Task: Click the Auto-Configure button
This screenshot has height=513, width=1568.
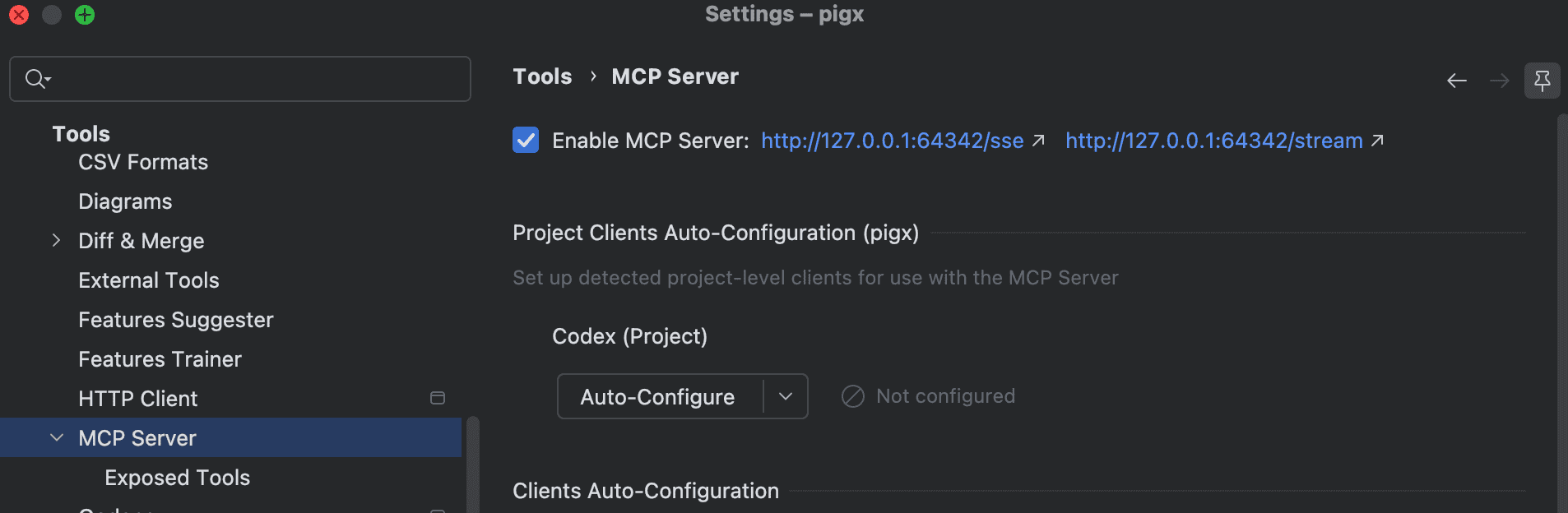Action: point(657,396)
